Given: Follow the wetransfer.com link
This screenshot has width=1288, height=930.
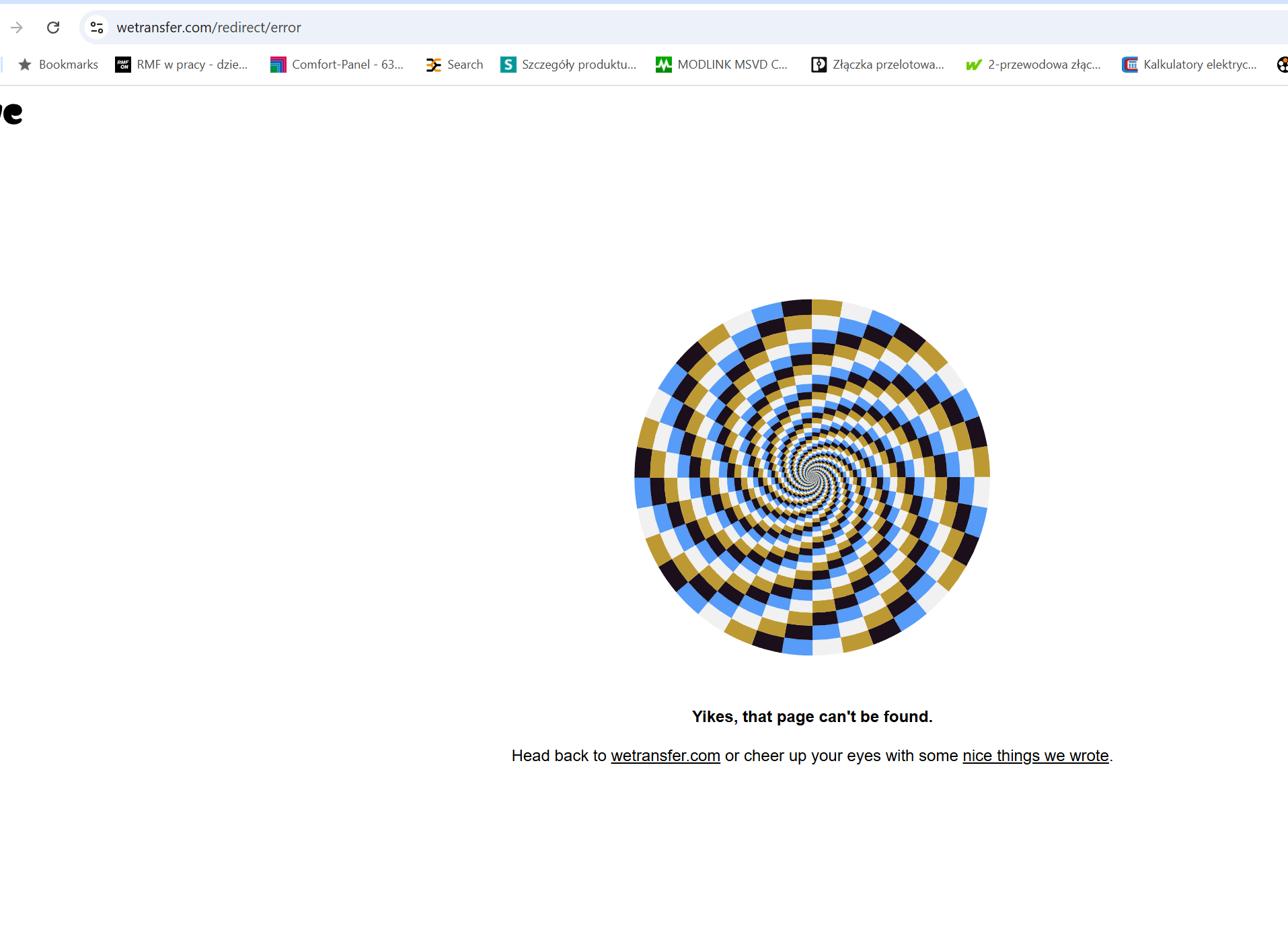Looking at the screenshot, I should point(665,756).
